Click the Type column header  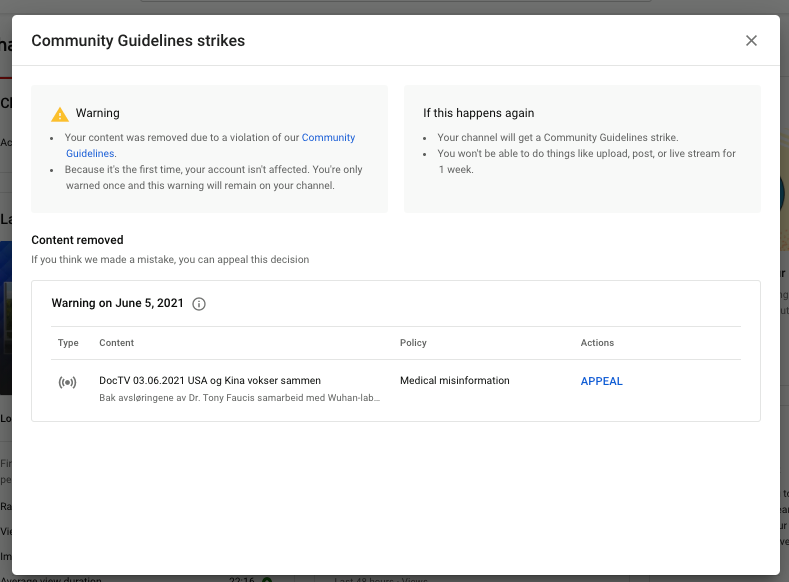tap(68, 343)
